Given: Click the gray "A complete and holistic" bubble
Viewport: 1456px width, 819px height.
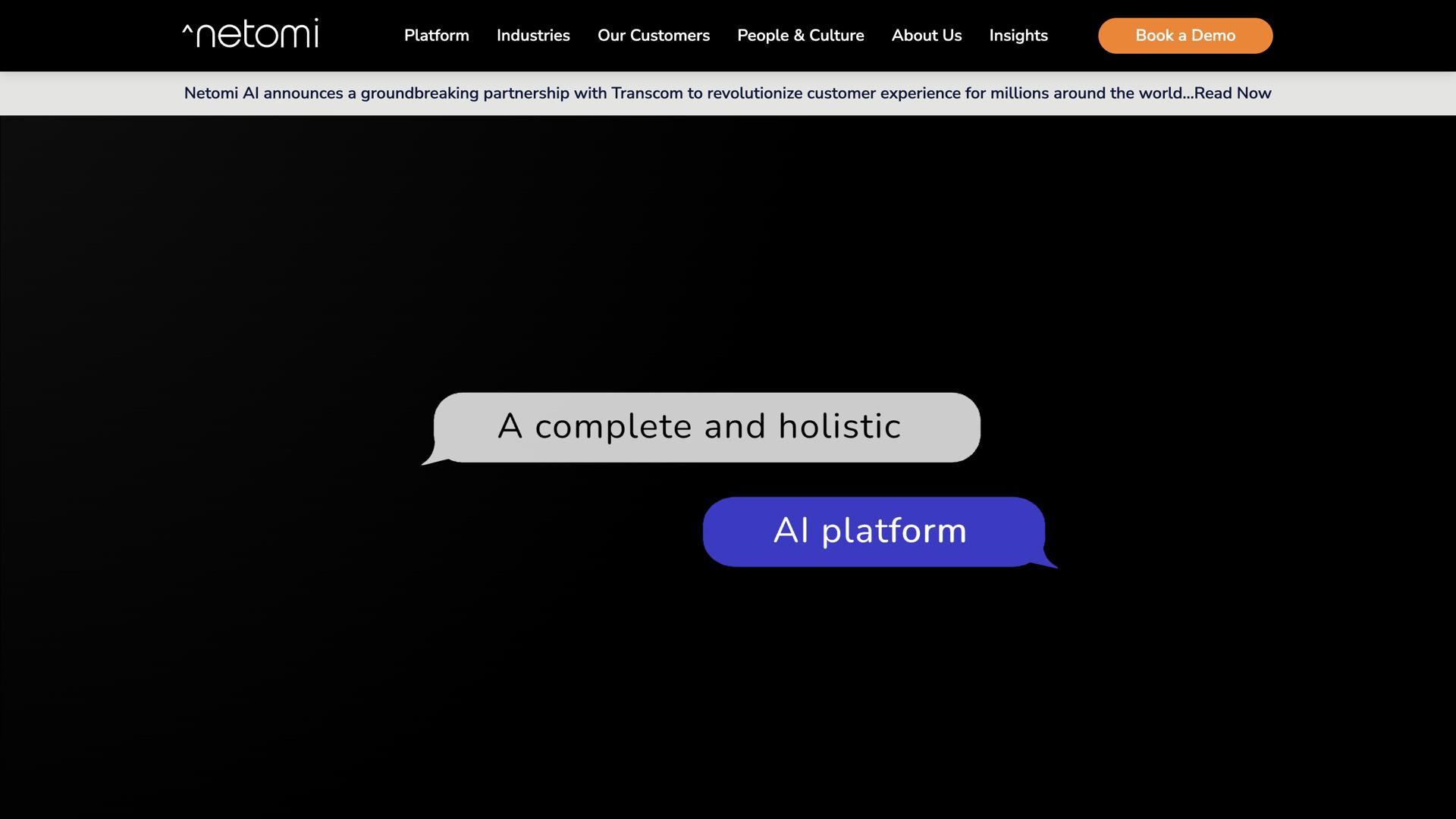Looking at the screenshot, I should (x=706, y=427).
